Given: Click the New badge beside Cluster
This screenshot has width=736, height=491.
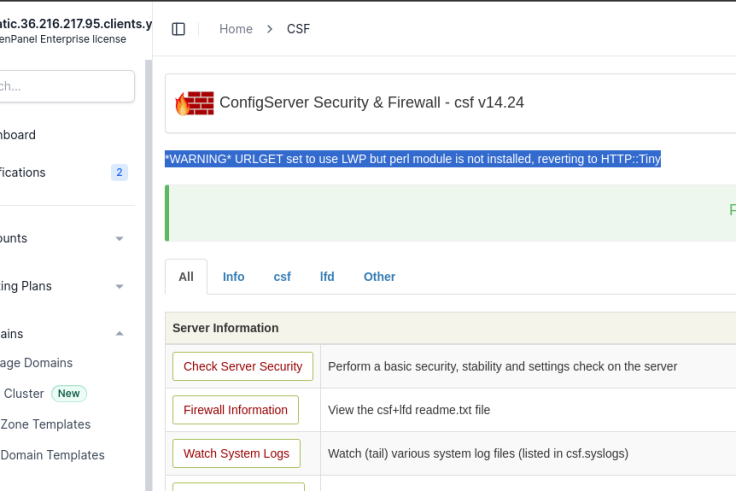Looking at the screenshot, I should (x=69, y=393).
